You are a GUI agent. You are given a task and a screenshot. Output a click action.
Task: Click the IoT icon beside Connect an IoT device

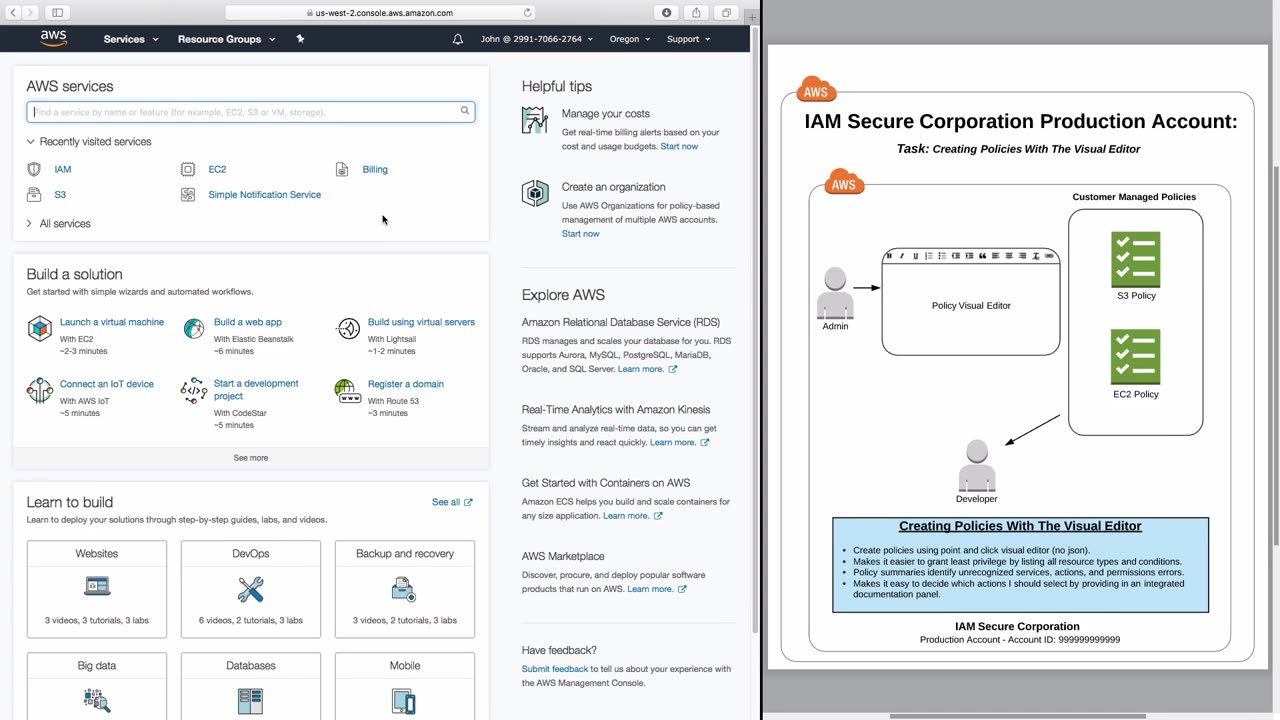point(40,390)
